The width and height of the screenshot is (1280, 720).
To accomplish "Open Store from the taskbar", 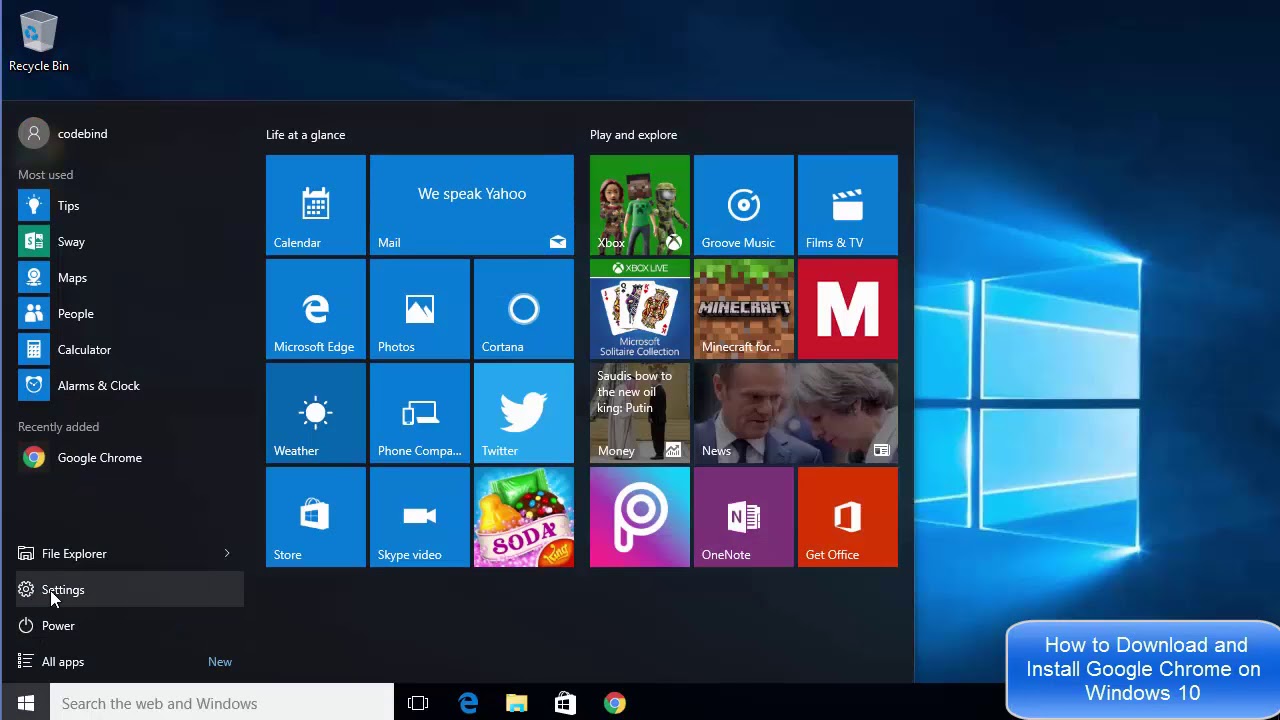I will point(565,703).
